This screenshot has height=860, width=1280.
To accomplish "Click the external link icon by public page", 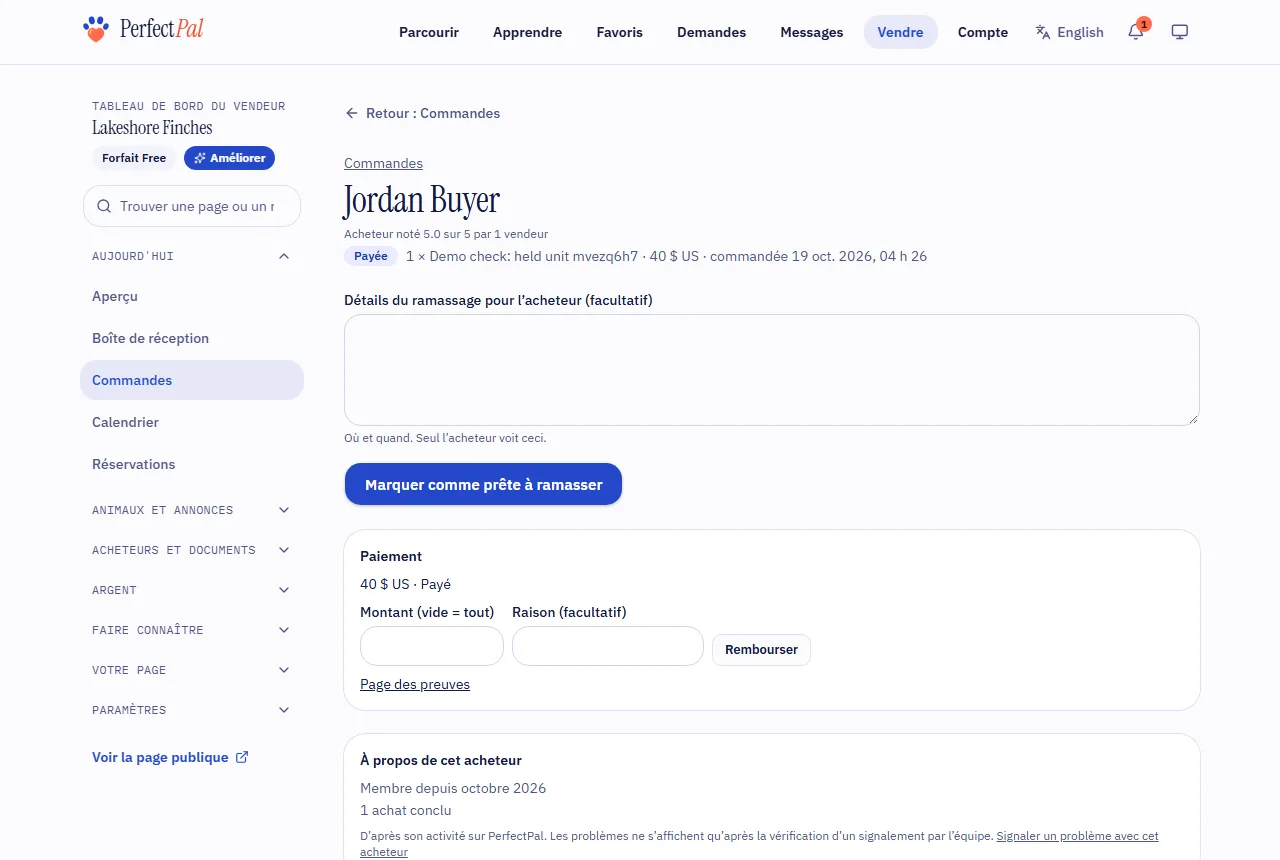I will 242,757.
